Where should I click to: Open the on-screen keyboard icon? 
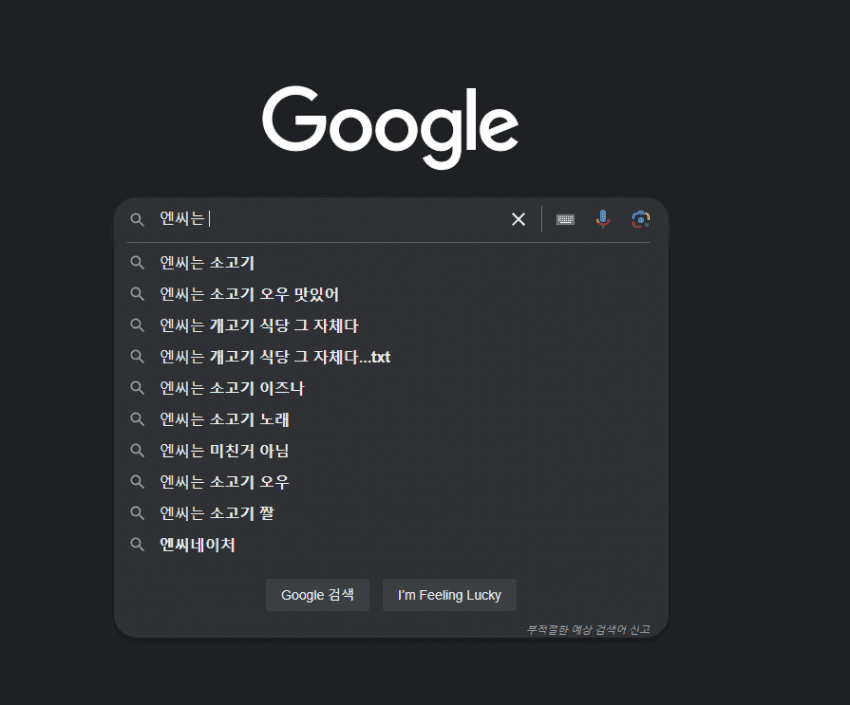(x=565, y=219)
